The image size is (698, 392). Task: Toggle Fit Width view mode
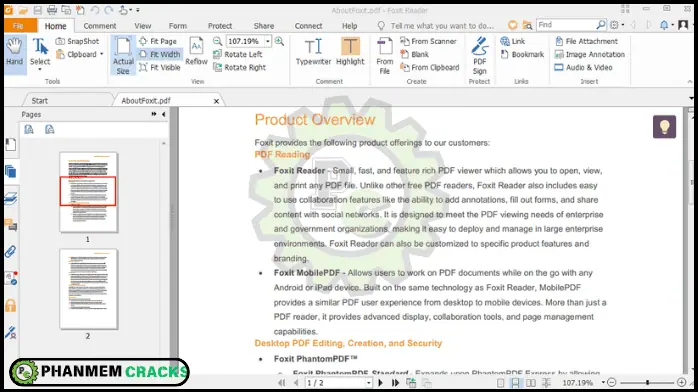160,54
